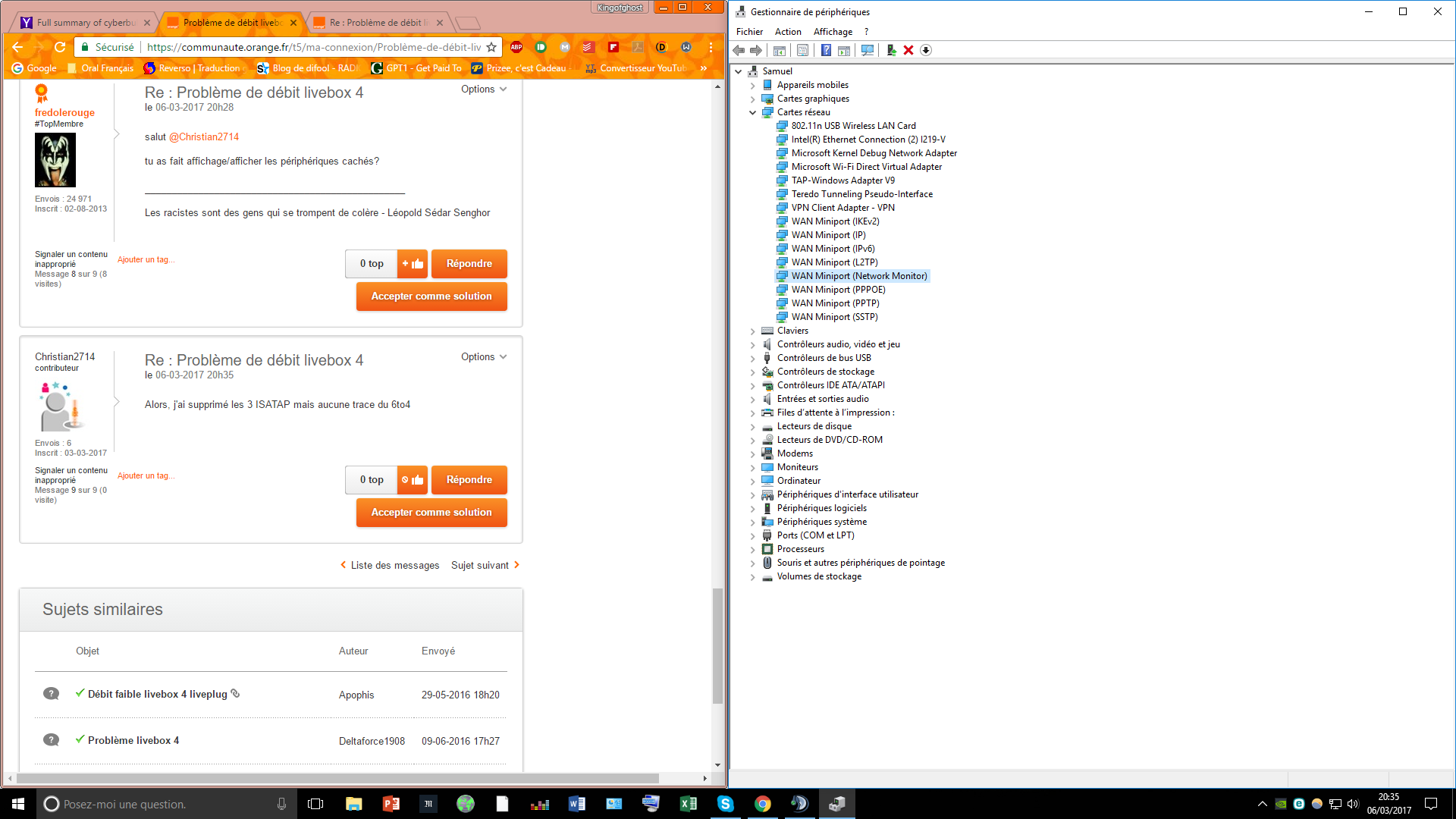Click the browser vertical scrollbar thumb
The image size is (1456, 819).
pyautogui.click(x=717, y=645)
